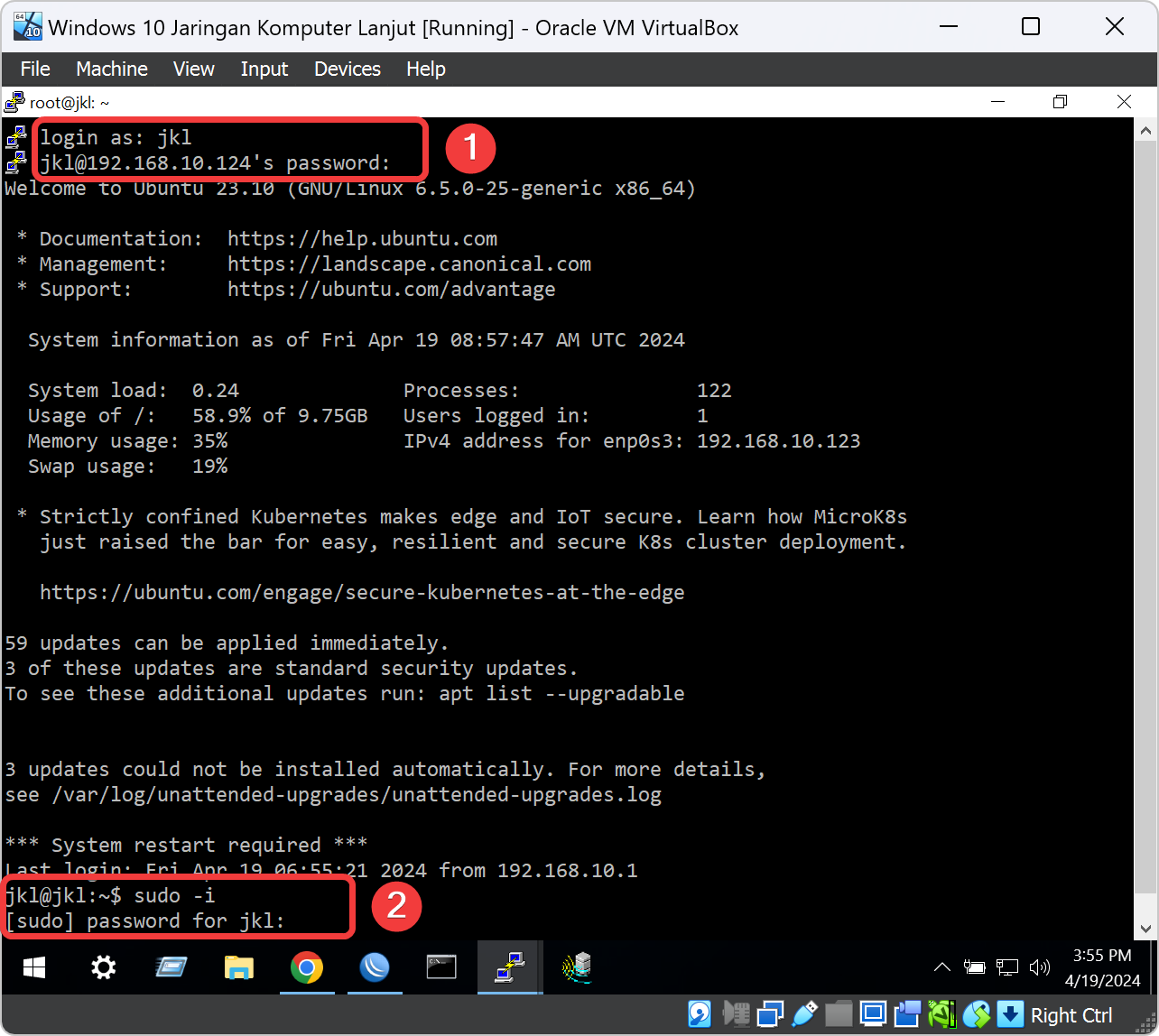
Task: Open the volume speaker tray icon
Action: [1039, 968]
